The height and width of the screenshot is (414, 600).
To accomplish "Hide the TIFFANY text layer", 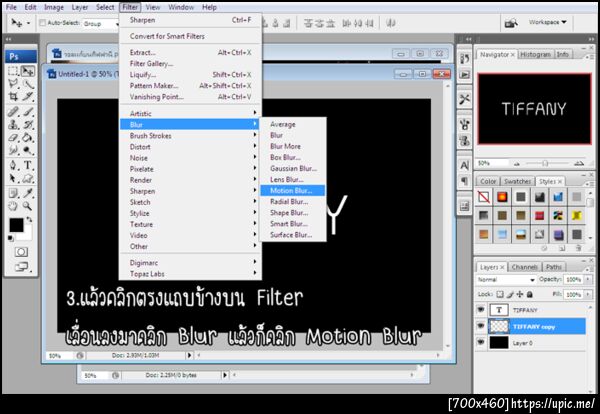I will click(481, 310).
